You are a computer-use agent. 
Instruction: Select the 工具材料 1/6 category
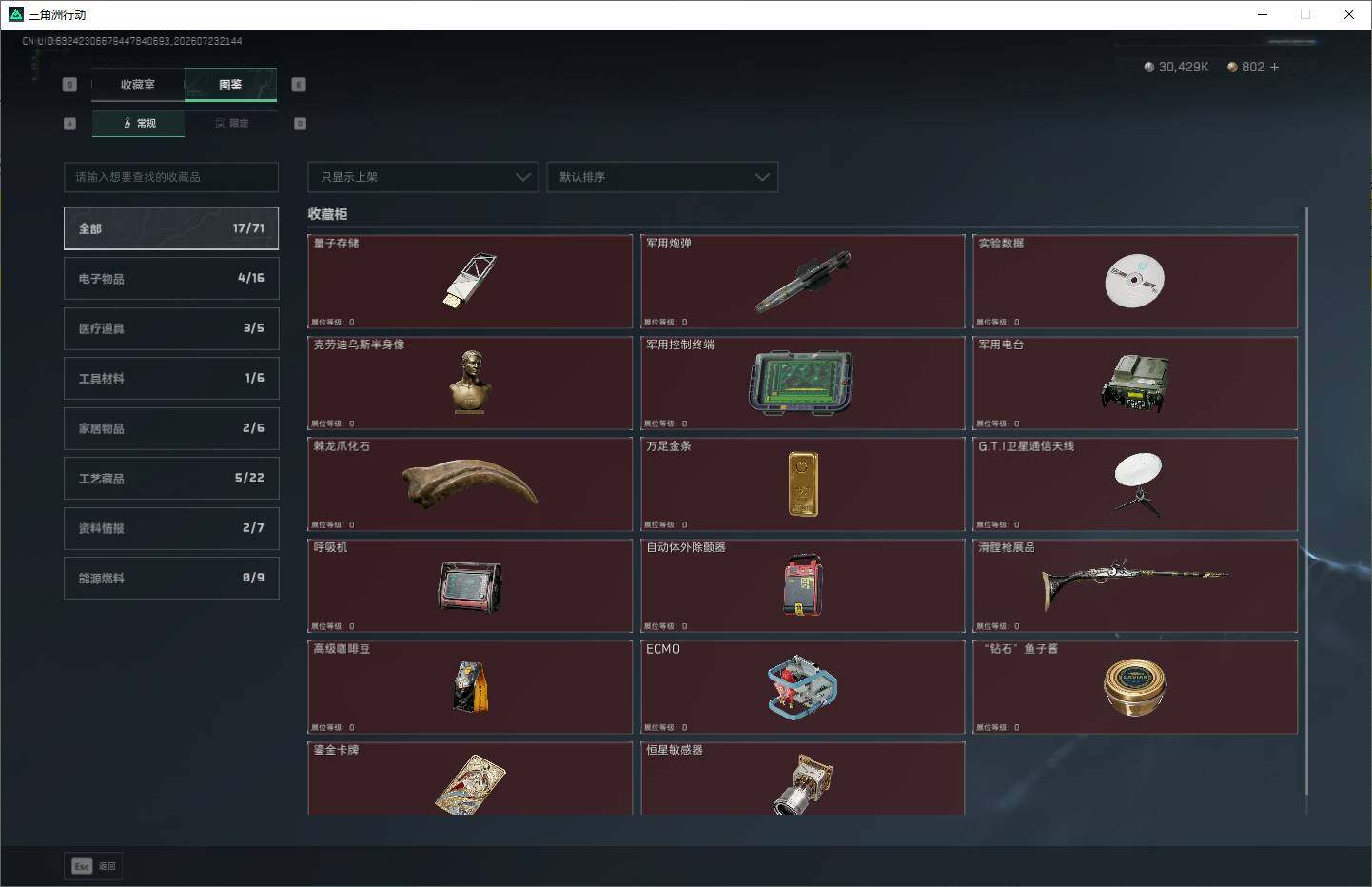[x=171, y=378]
